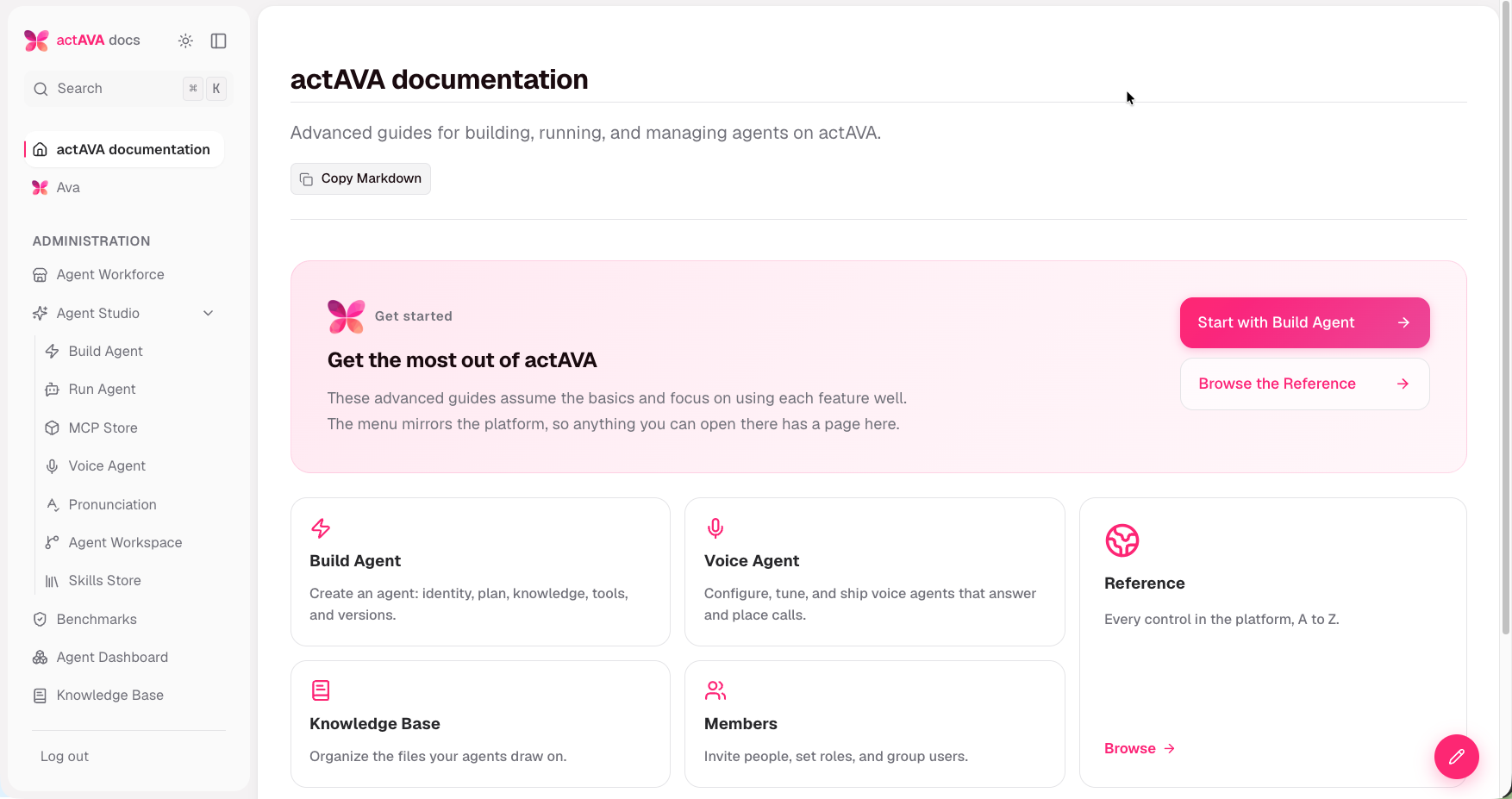The height and width of the screenshot is (799, 1512).
Task: Click the Skills Store library icon
Action: pos(53,581)
